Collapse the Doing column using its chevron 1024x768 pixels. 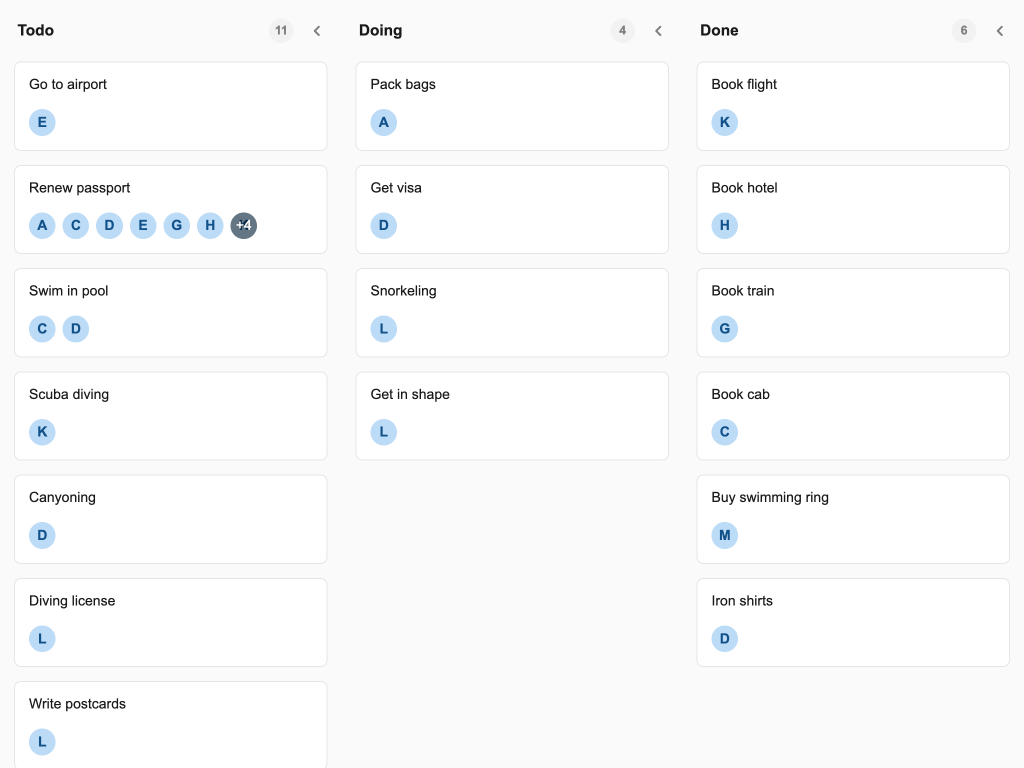tap(658, 31)
